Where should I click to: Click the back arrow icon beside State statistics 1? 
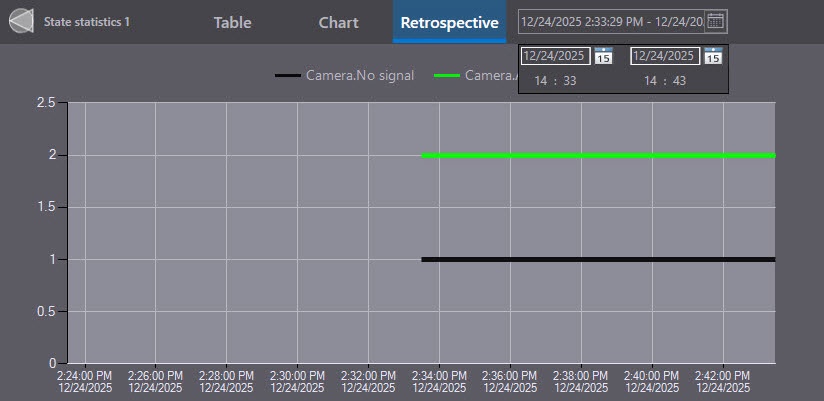click(x=21, y=21)
